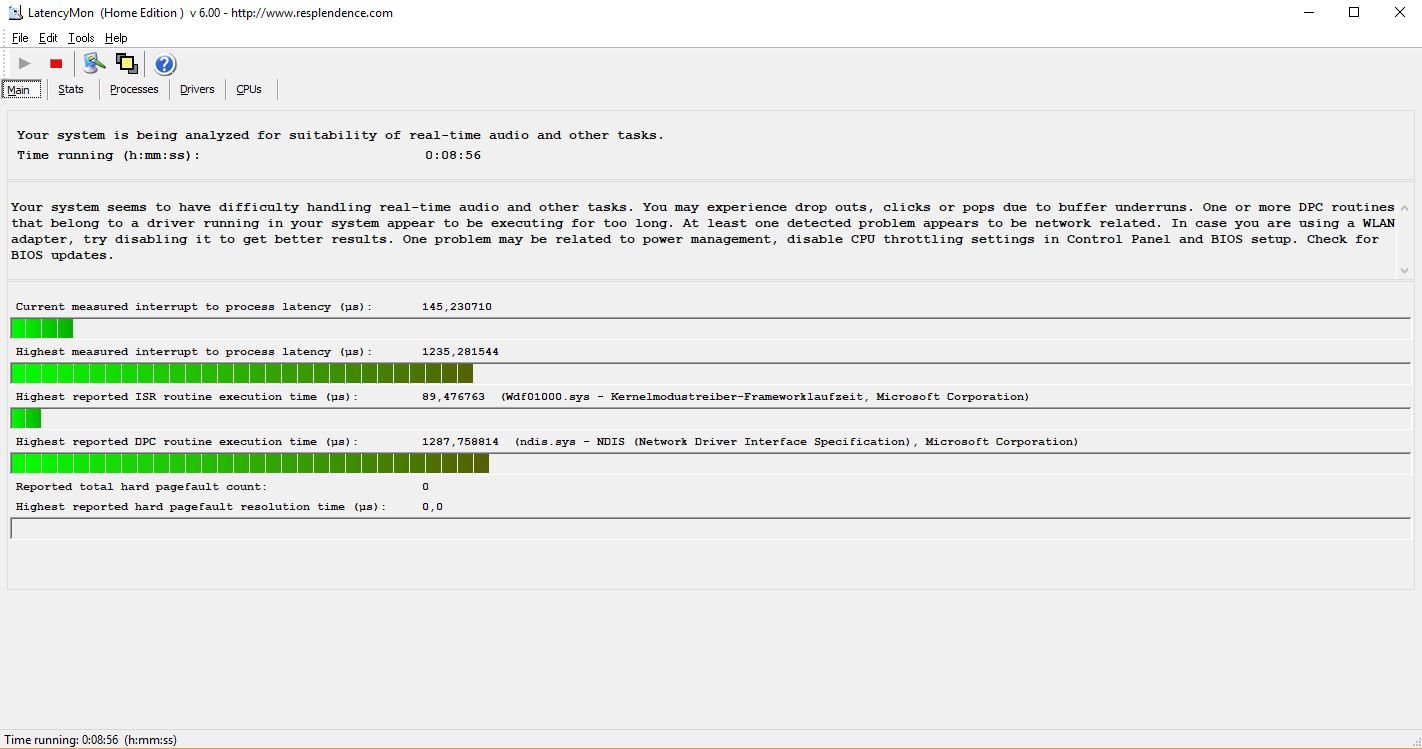Click 'Current measured interrupt to process latency' label
The width and height of the screenshot is (1422, 749).
coord(194,307)
